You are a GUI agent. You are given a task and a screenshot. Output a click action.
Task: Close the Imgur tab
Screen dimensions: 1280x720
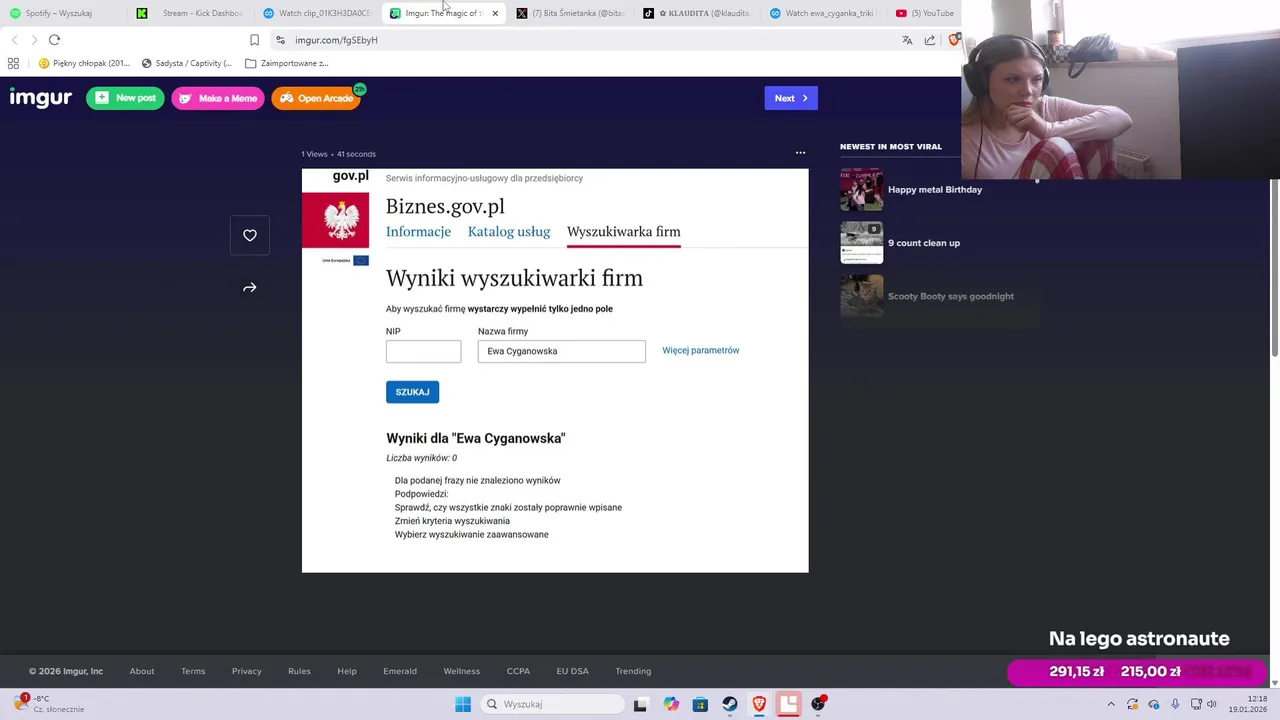[x=494, y=13]
